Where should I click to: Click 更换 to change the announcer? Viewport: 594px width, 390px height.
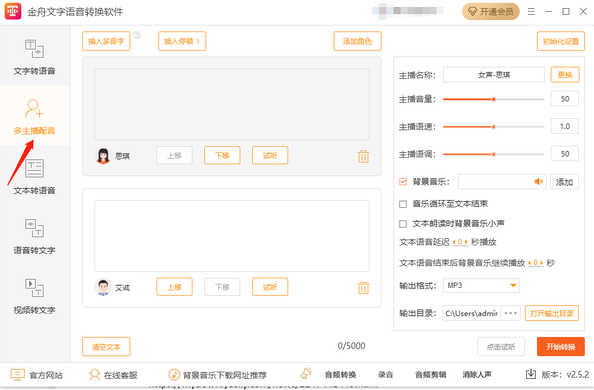point(565,75)
